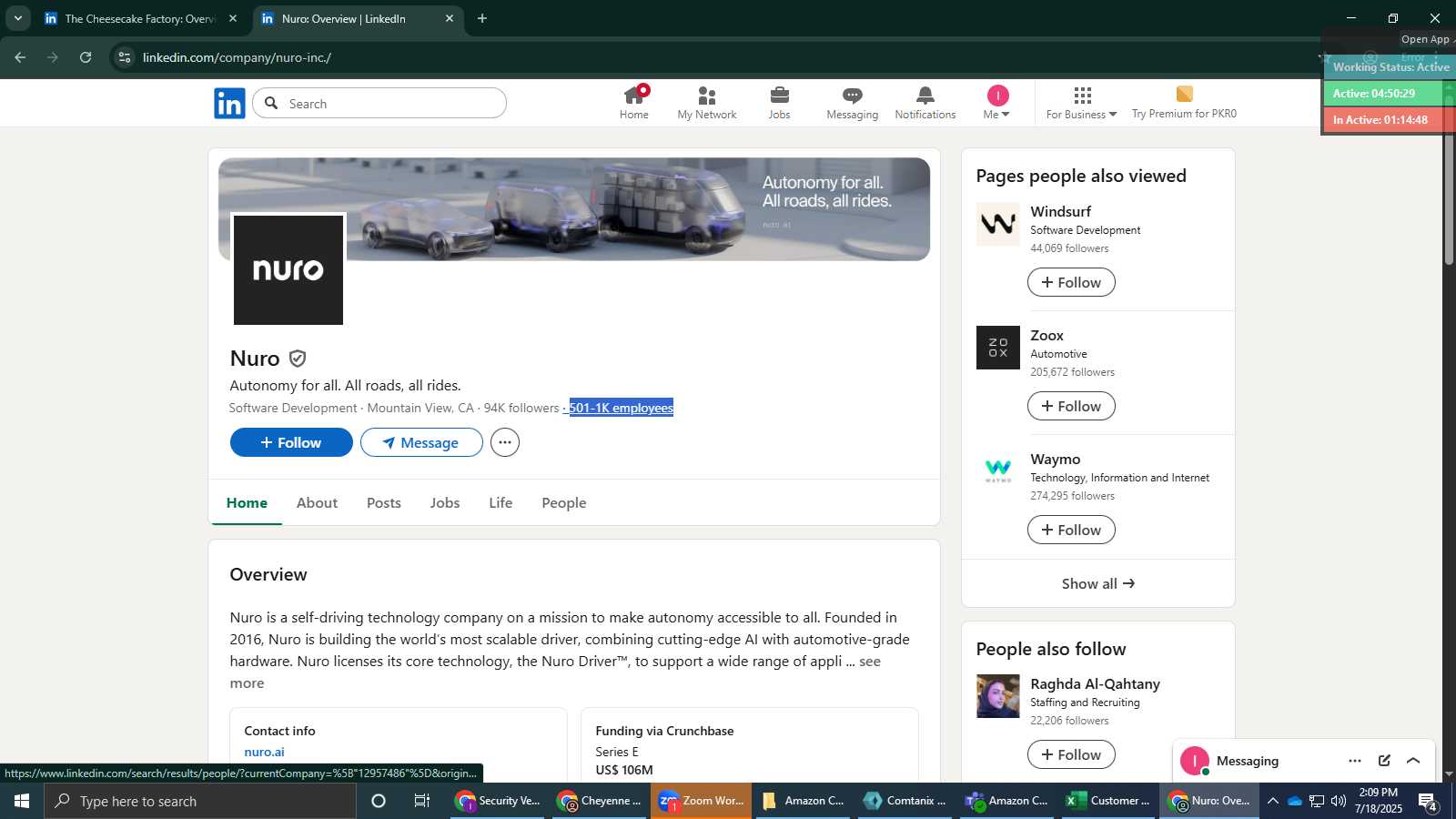Switch to the People tab
This screenshot has width=1456, height=819.
coord(564,502)
